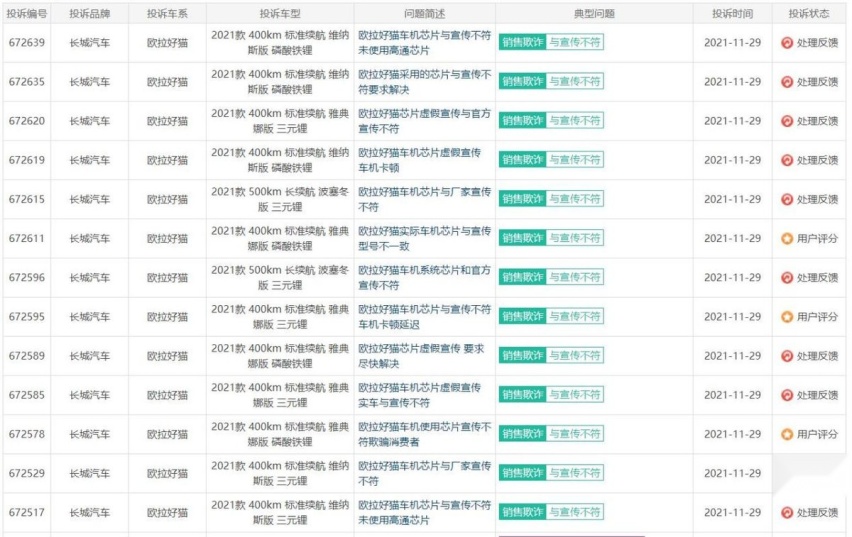Open complaint summary of row 672615

tap(424, 199)
